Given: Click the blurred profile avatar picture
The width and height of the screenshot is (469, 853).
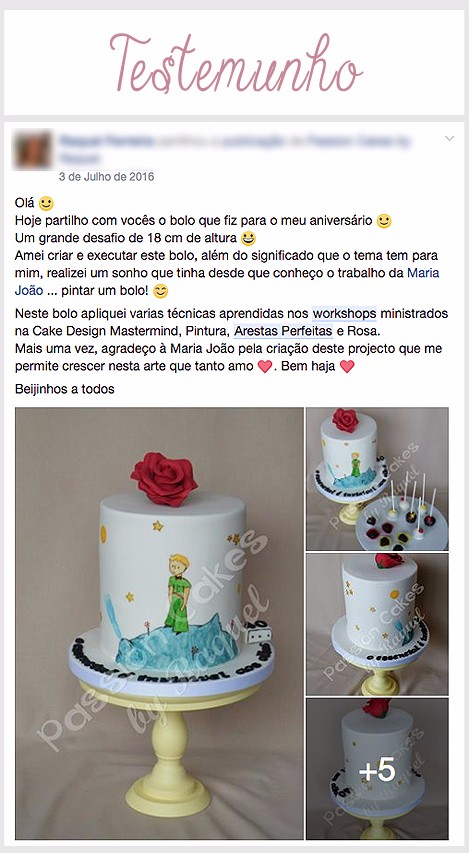Looking at the screenshot, I should pos(33,149).
